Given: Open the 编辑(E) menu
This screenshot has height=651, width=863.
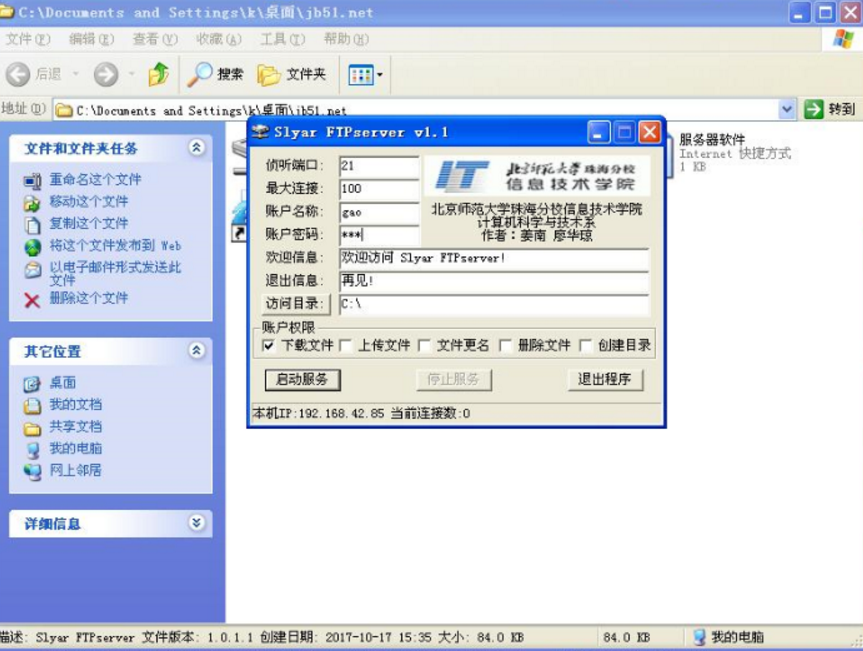Looking at the screenshot, I should coord(91,39).
